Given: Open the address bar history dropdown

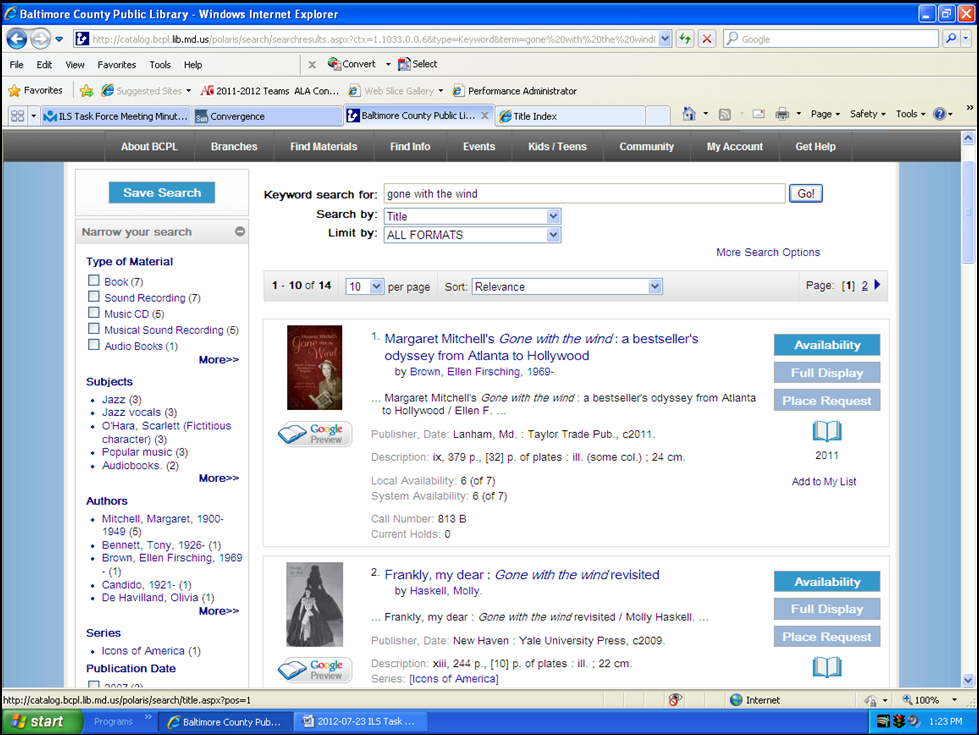Looking at the screenshot, I should [665, 39].
